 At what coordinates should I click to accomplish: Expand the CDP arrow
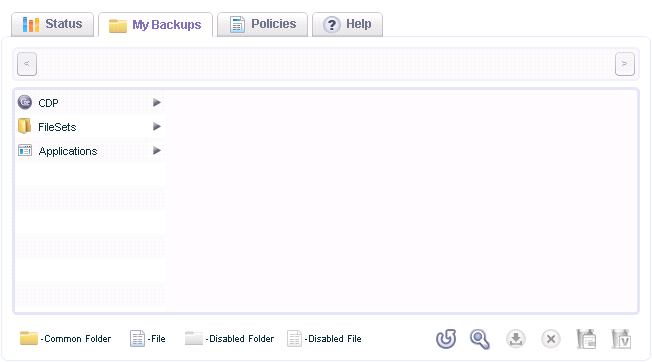coord(157,102)
